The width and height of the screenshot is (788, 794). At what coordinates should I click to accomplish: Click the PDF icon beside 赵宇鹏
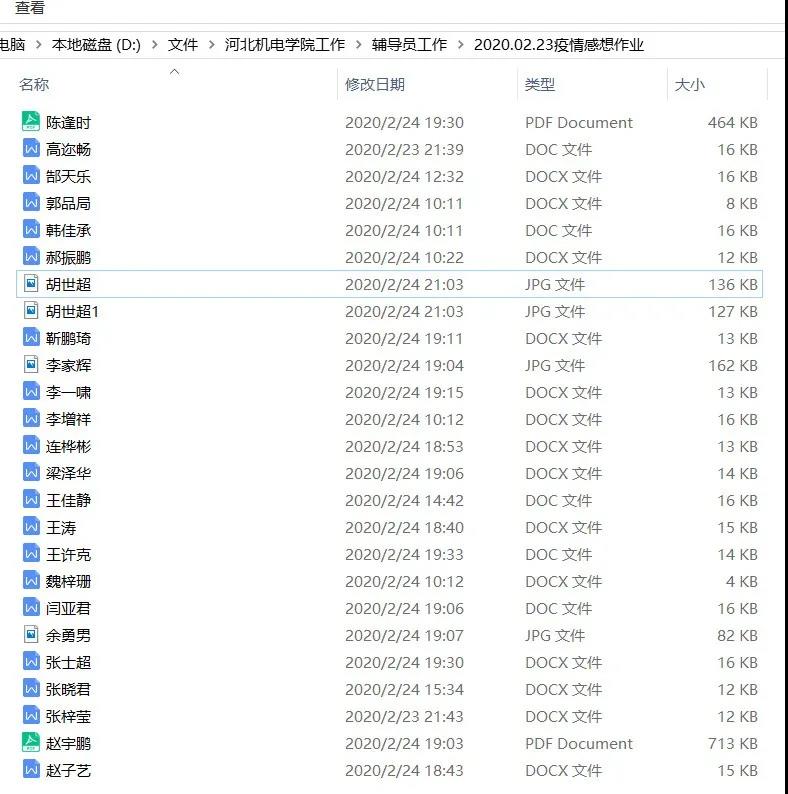coord(31,742)
